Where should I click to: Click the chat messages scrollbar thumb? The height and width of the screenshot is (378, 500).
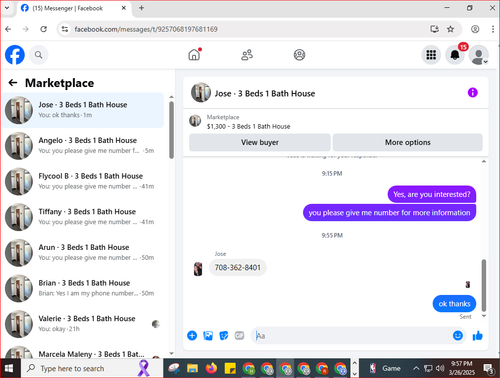click(x=484, y=285)
